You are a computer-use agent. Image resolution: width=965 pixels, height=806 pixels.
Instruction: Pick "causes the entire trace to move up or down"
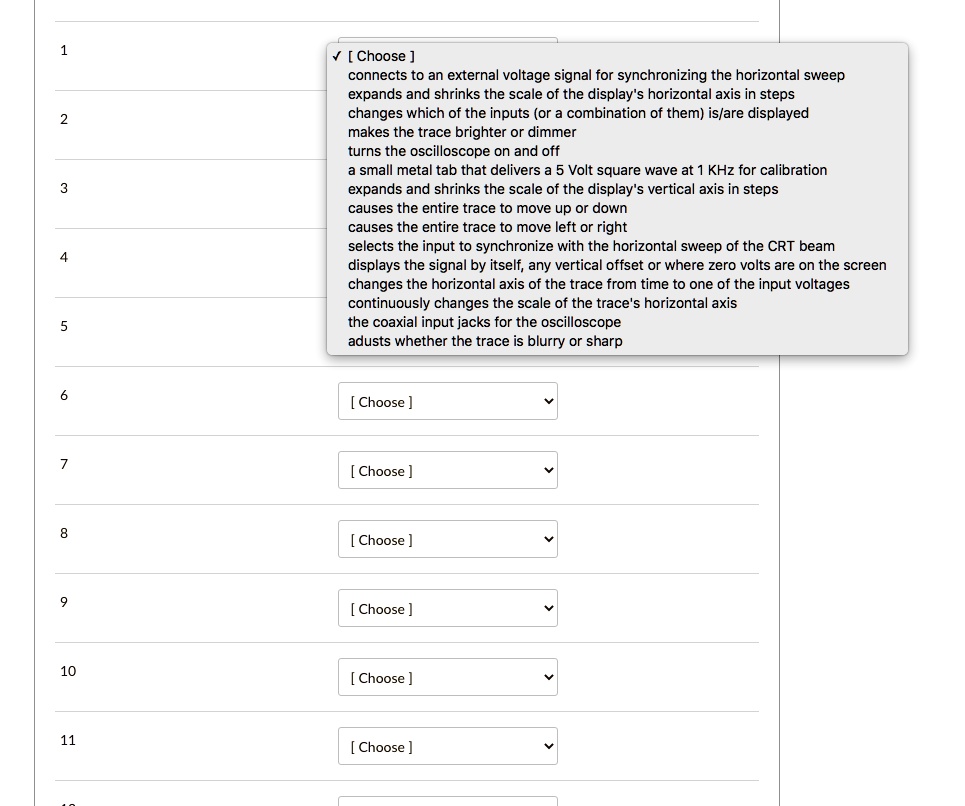click(x=487, y=208)
